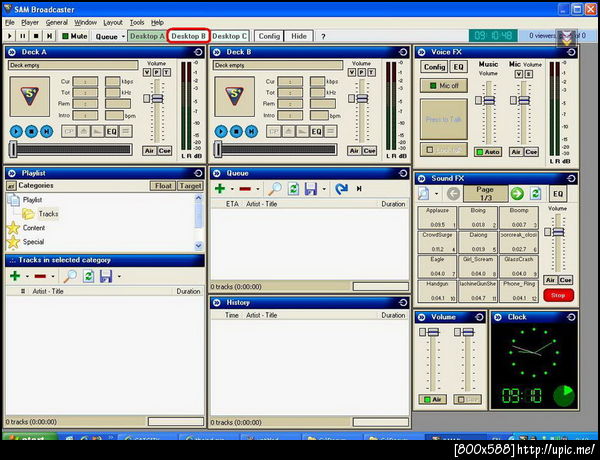Click the main toolbar pause button
Viewport: 600px width, 460px height.
23,36
